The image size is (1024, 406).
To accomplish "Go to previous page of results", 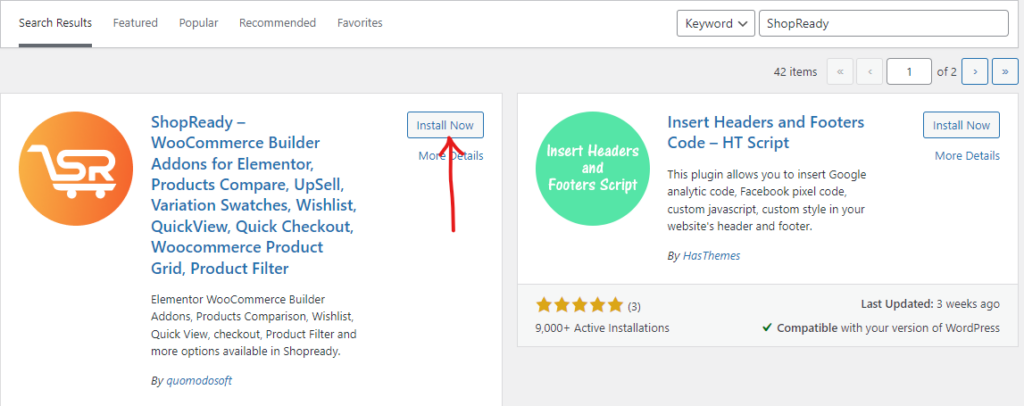I will point(871,72).
